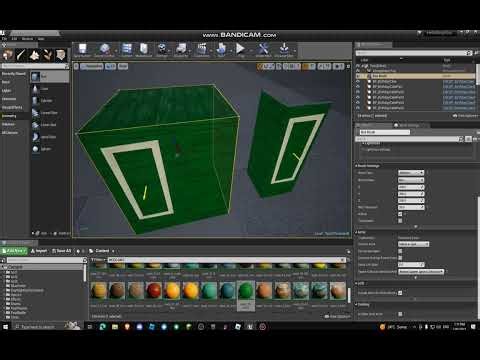Open the Source Control toolbar icon
The height and width of the screenshot is (360, 480).
(104, 50)
